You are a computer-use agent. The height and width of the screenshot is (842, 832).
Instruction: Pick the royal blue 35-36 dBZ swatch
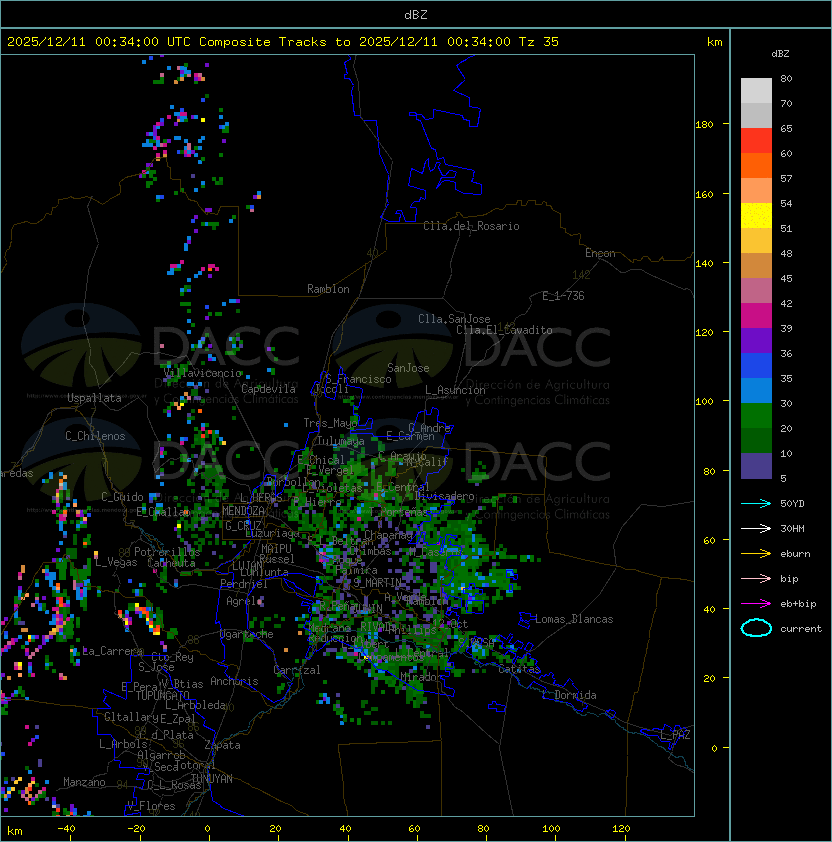(x=756, y=366)
